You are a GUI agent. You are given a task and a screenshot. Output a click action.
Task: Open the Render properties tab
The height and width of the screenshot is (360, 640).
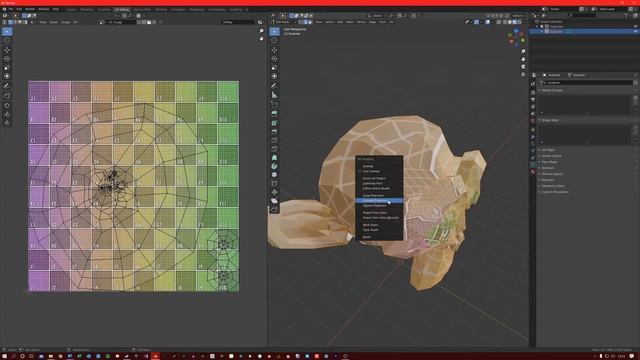(x=533, y=92)
